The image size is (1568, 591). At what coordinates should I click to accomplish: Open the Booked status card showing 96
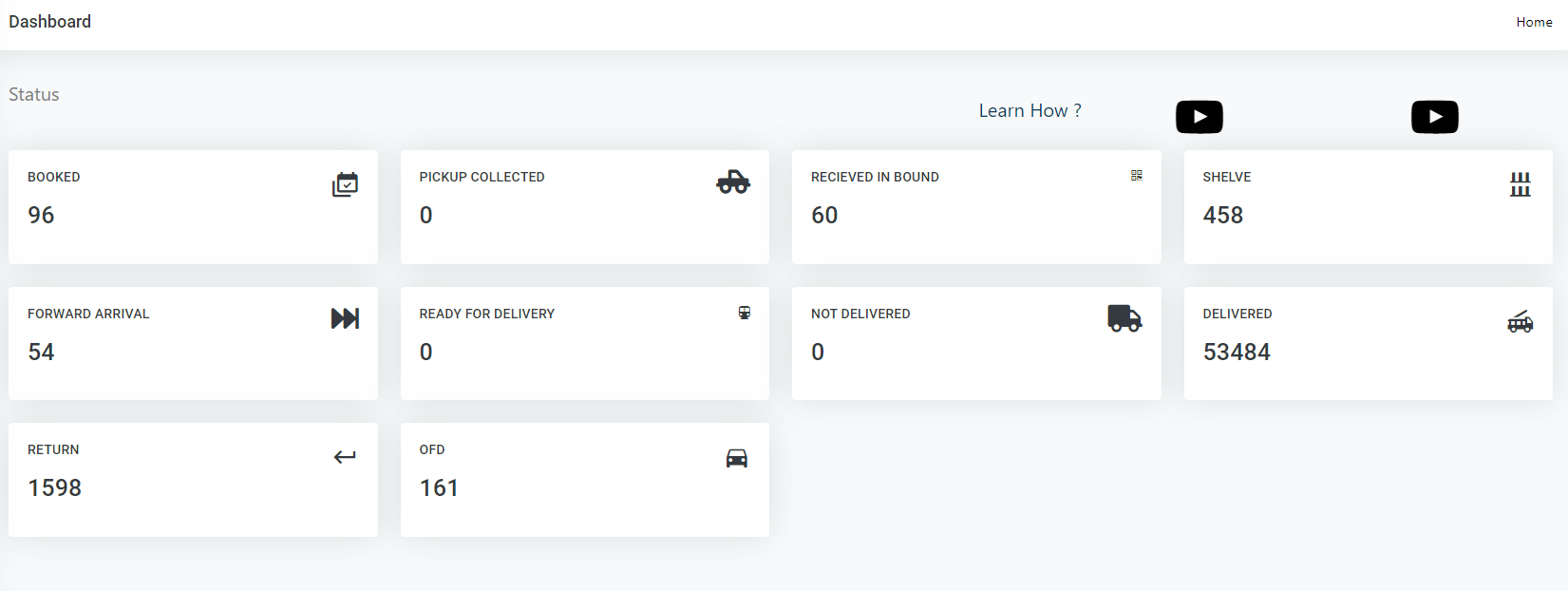pos(193,207)
